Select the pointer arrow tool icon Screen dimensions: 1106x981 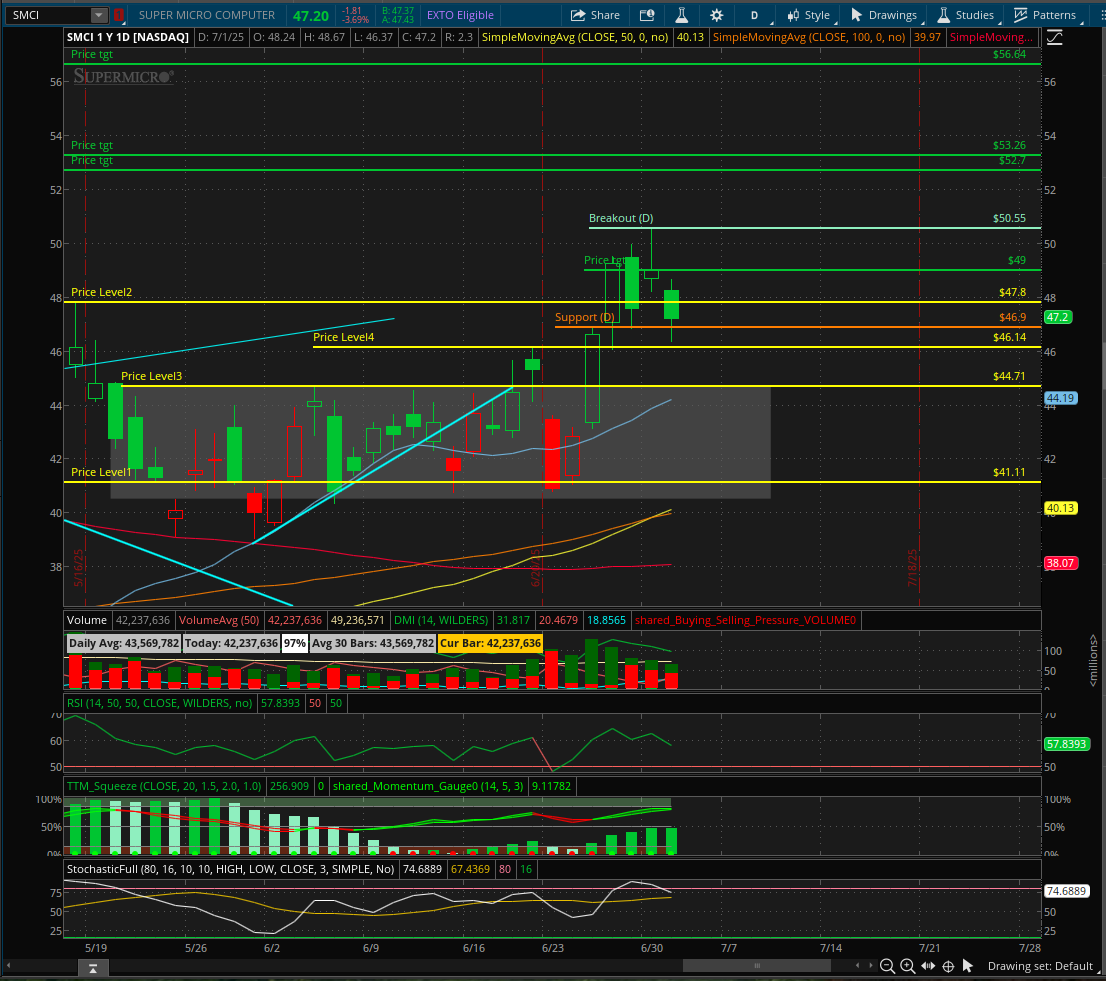(968, 966)
